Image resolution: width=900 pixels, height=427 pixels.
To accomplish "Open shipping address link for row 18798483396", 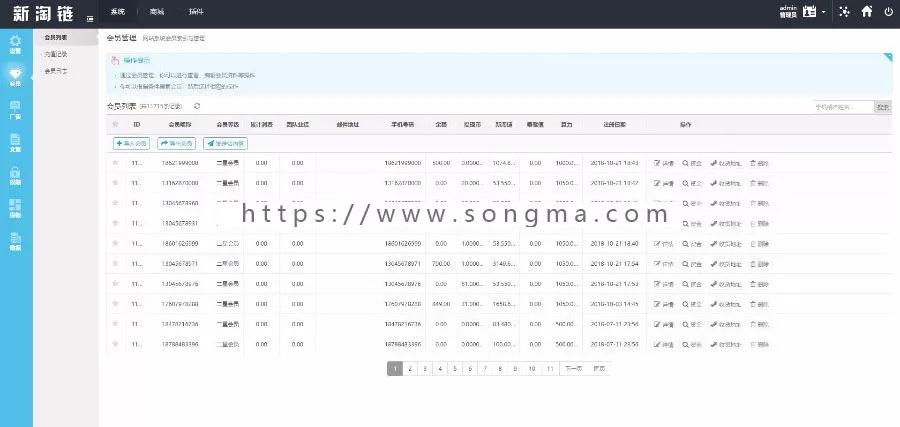I will click(726, 345).
